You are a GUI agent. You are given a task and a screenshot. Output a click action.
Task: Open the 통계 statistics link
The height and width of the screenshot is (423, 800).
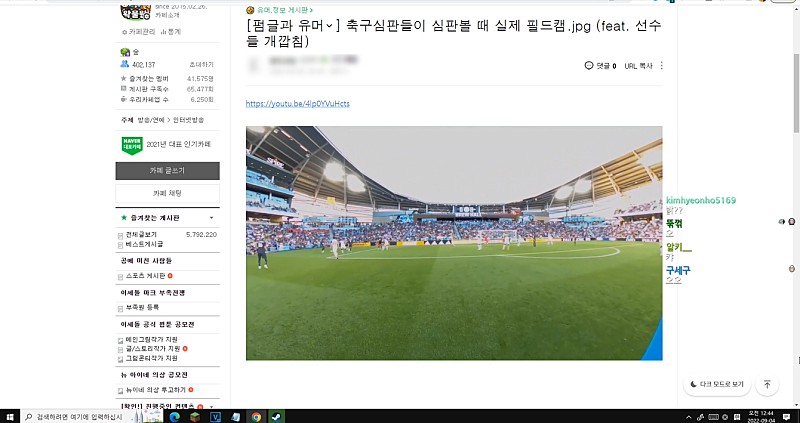coord(171,32)
